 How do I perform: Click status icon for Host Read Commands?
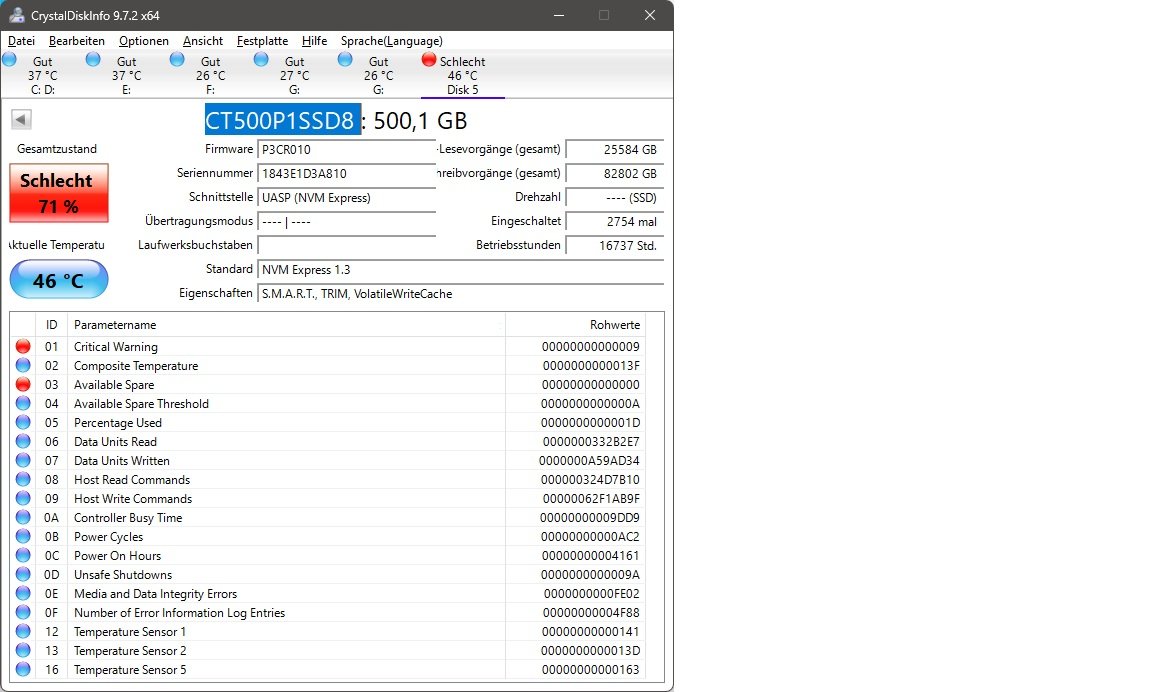coord(23,480)
